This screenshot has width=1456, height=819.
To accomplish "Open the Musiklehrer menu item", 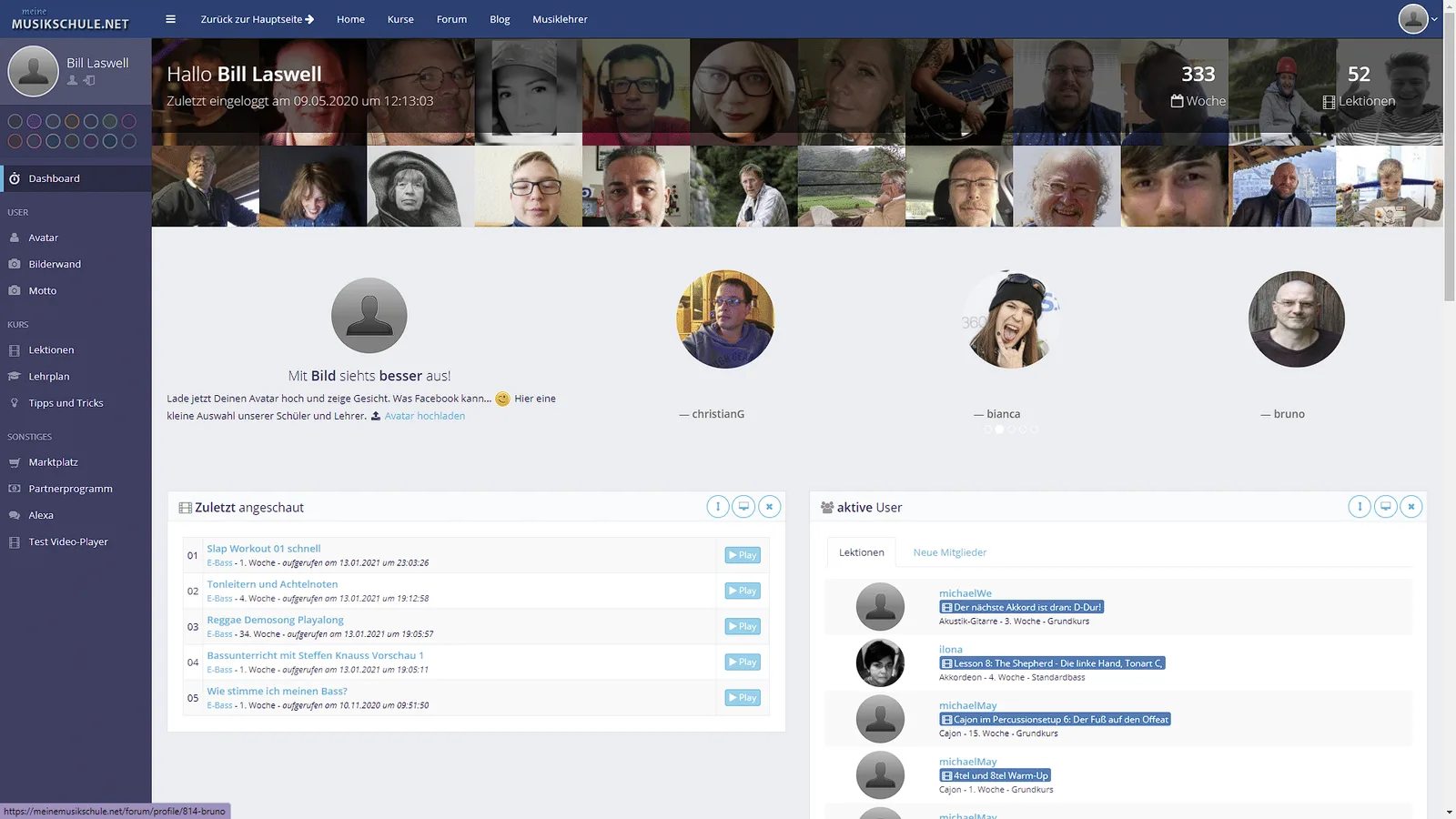I will [x=560, y=19].
